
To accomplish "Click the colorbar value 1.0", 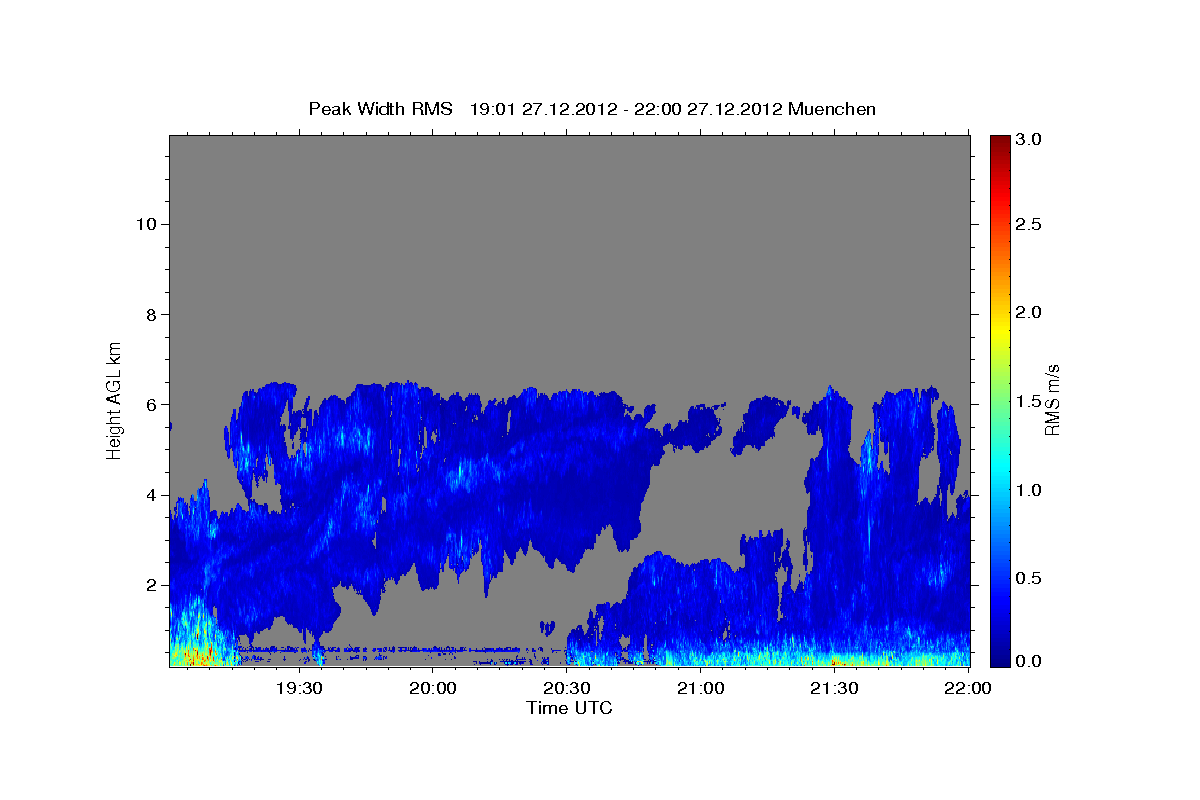I will coord(1028,490).
